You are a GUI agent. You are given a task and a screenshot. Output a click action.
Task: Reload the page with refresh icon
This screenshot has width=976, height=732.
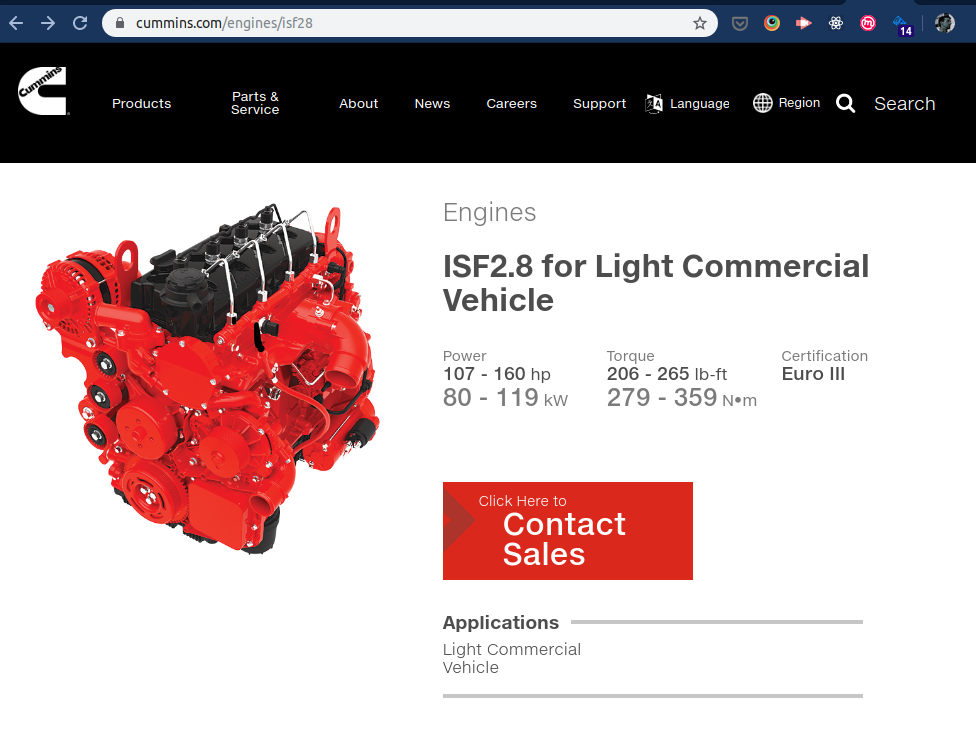80,23
